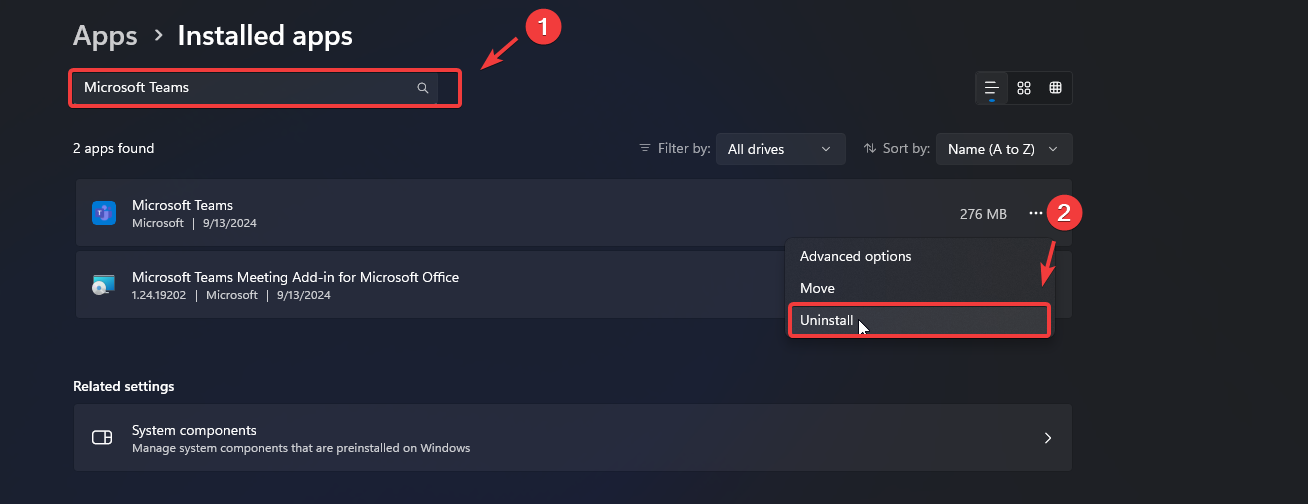The height and width of the screenshot is (504, 1308).
Task: Click the Teams Meeting Add-in app icon
Action: coord(104,285)
